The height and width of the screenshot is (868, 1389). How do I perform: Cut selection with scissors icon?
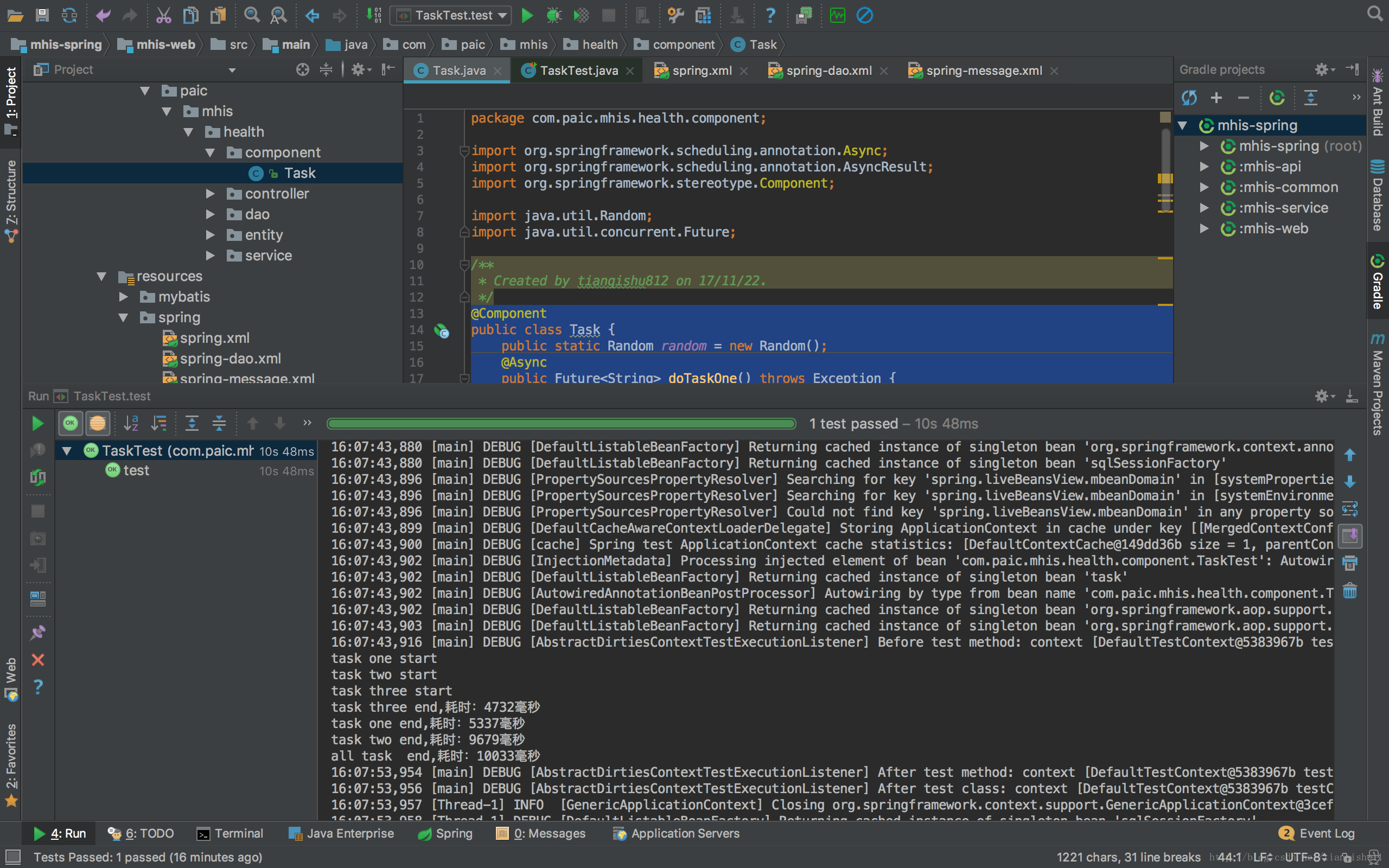click(x=163, y=16)
